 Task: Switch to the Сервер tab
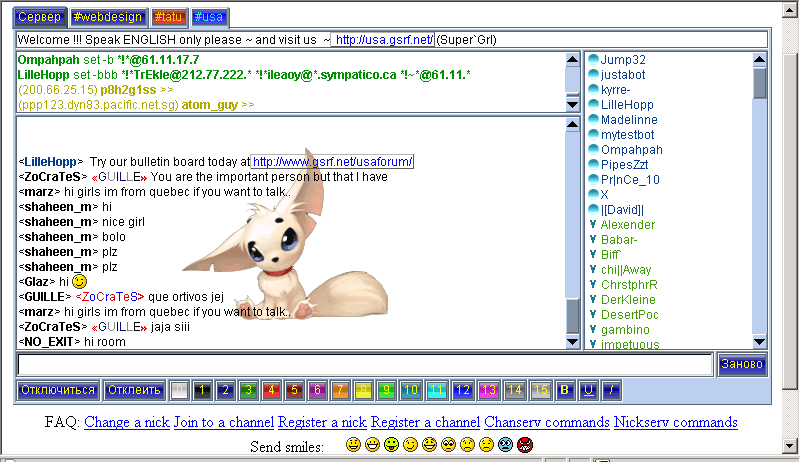[x=39, y=17]
